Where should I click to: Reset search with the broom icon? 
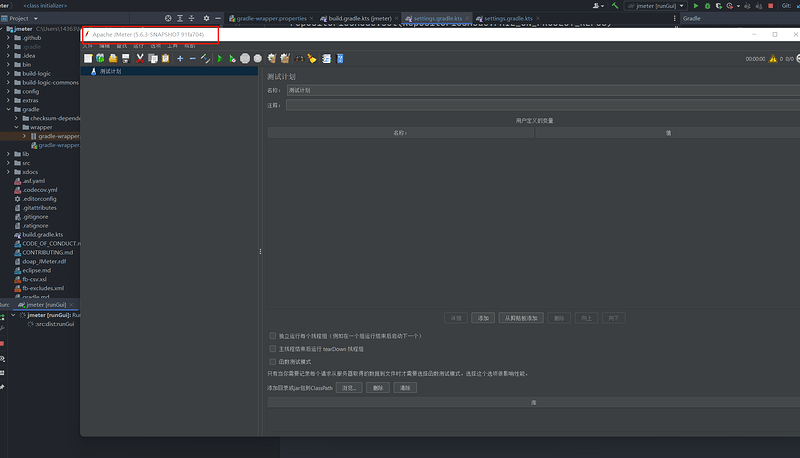point(312,59)
